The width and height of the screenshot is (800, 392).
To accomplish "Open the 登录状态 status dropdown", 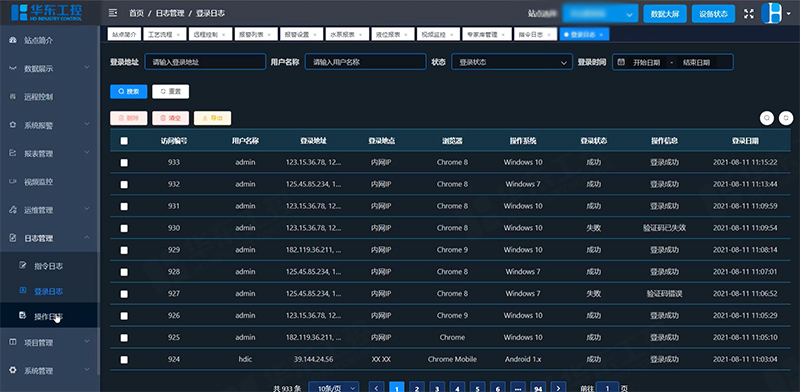I will coord(511,62).
